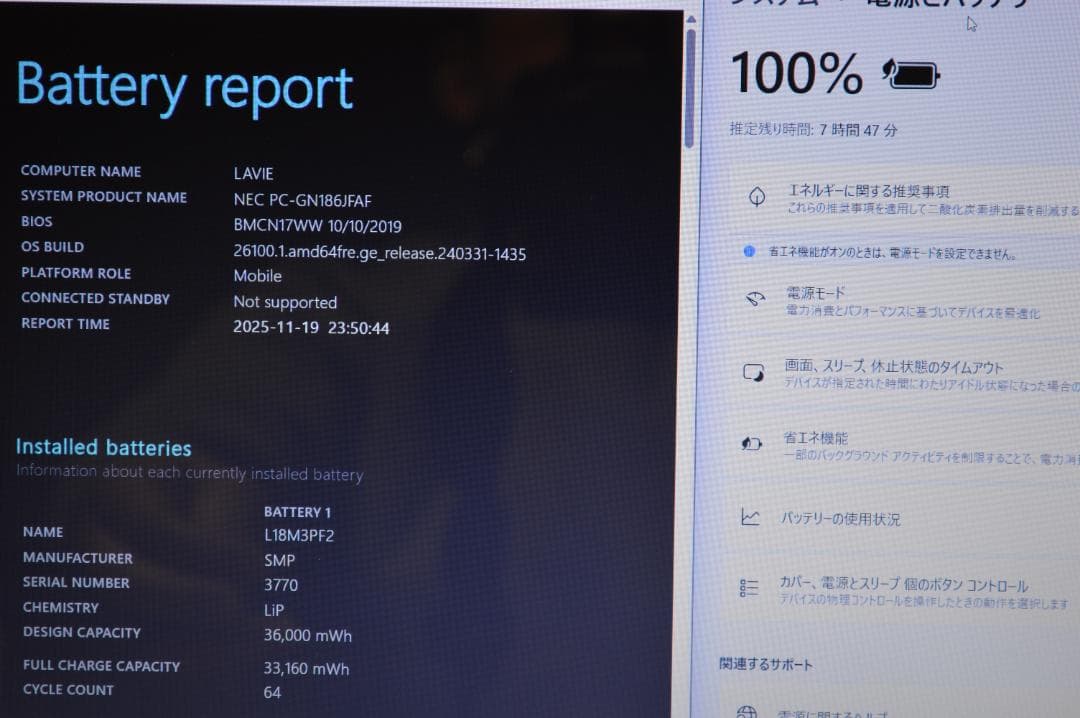Open the 電源に関するヘルプ support link
This screenshot has width=1080, height=718.
(x=850, y=713)
